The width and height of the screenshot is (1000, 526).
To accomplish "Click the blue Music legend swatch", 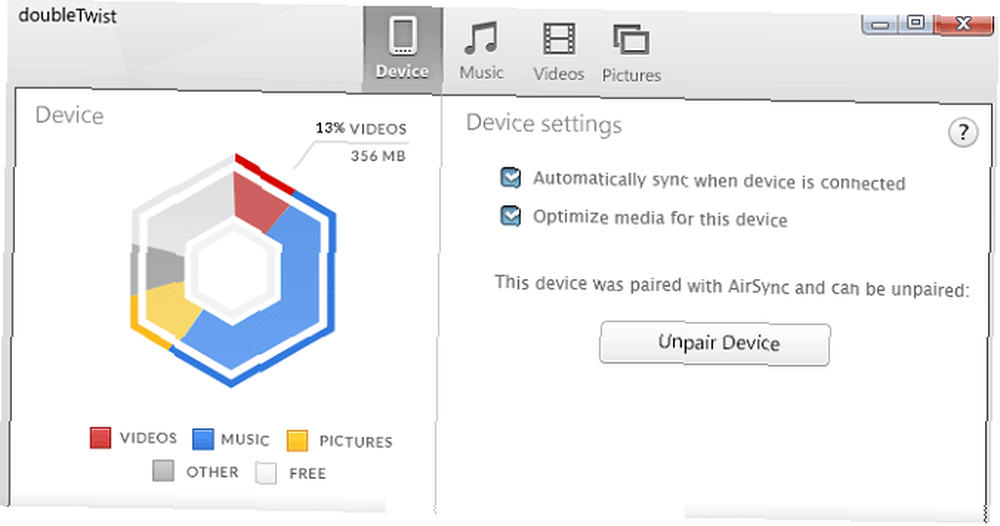I will 203,439.
